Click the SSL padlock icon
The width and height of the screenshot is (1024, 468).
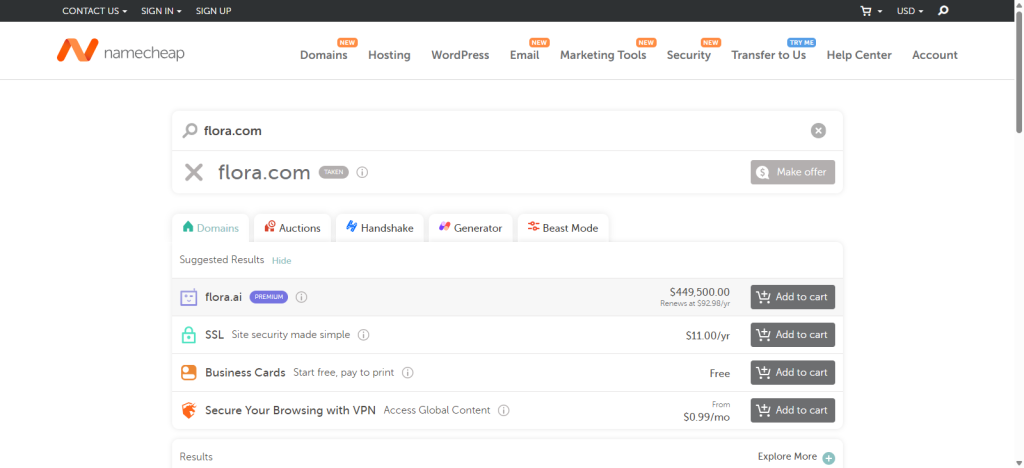coord(189,335)
